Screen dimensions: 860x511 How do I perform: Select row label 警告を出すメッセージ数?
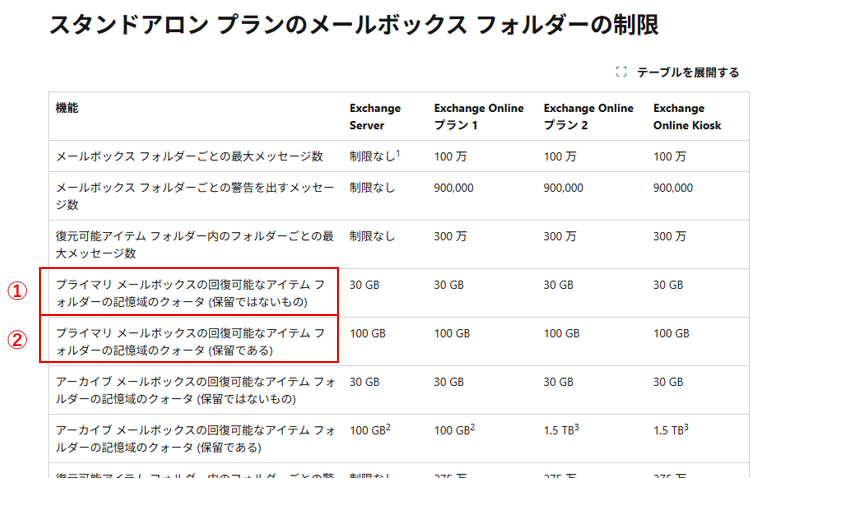[x=195, y=196]
